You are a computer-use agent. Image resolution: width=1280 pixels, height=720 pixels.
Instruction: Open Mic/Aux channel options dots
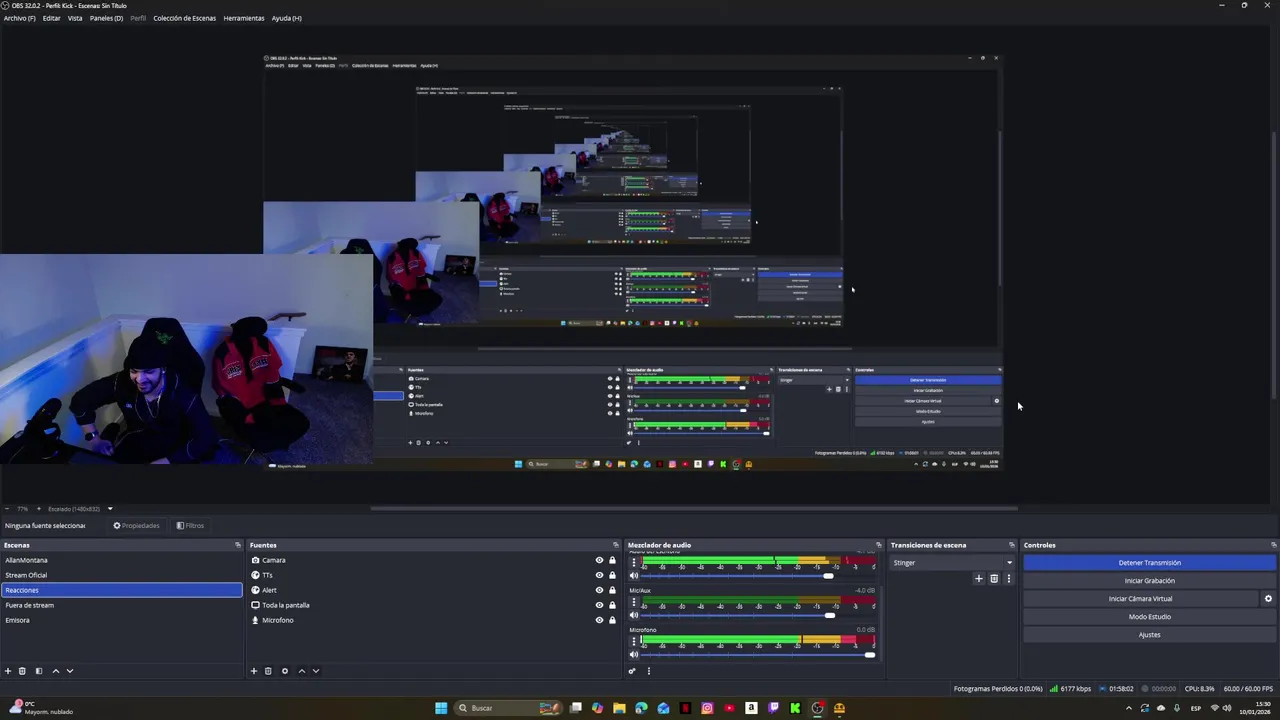633,602
